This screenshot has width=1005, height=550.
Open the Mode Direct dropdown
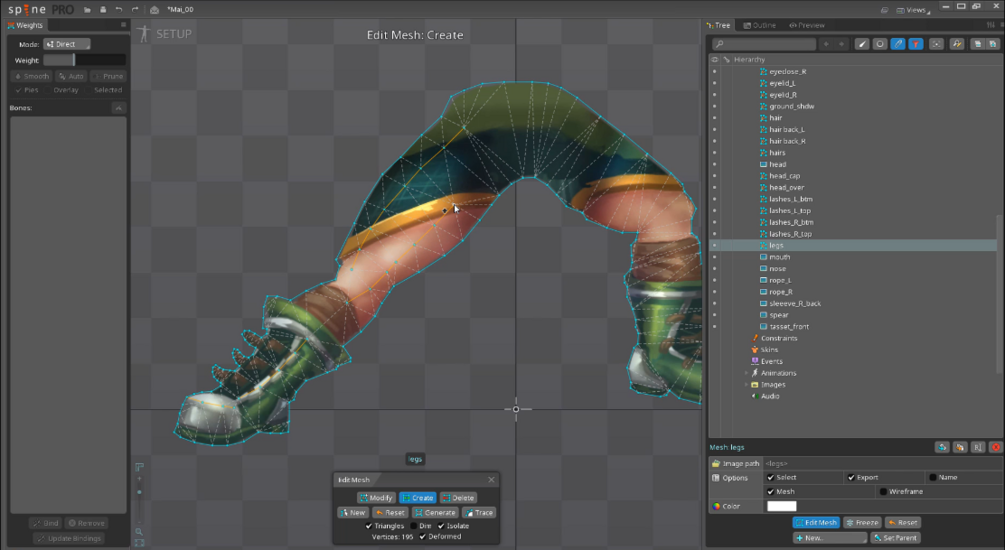[67, 44]
